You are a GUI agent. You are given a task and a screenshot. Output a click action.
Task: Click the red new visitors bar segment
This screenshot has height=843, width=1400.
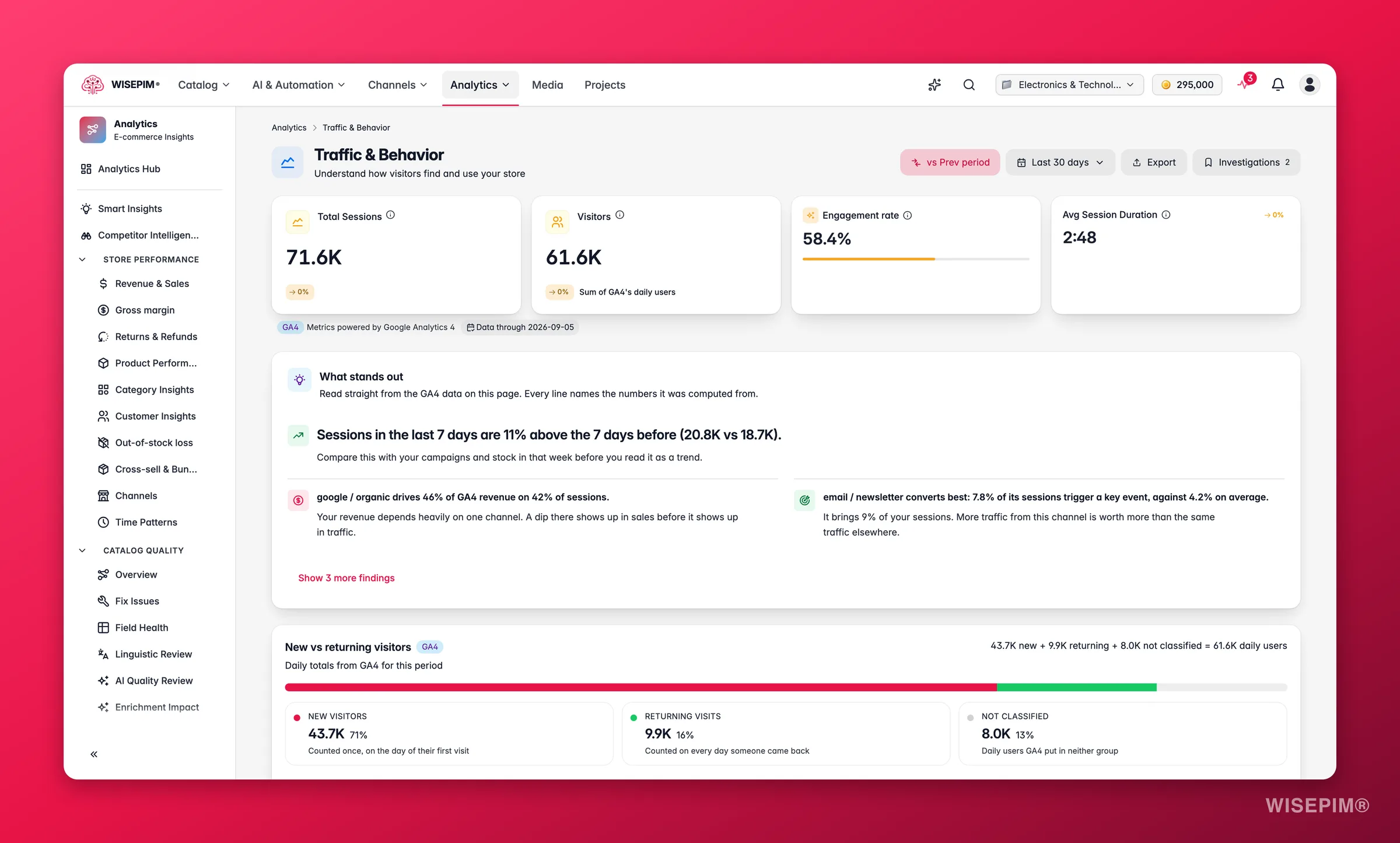pos(640,687)
